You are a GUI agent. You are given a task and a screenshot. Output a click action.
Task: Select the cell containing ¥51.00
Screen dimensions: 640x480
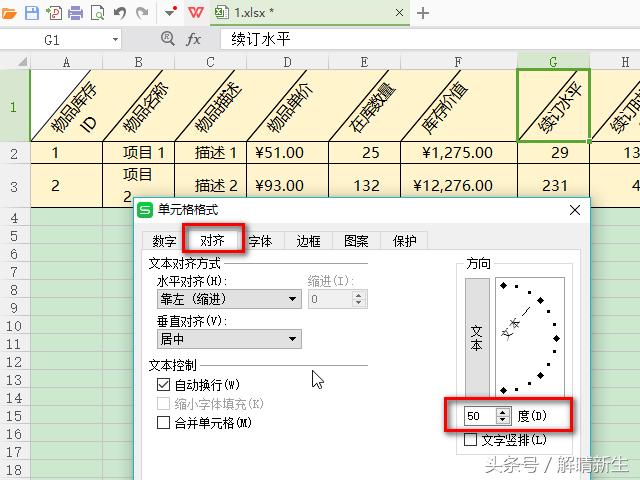coord(287,153)
